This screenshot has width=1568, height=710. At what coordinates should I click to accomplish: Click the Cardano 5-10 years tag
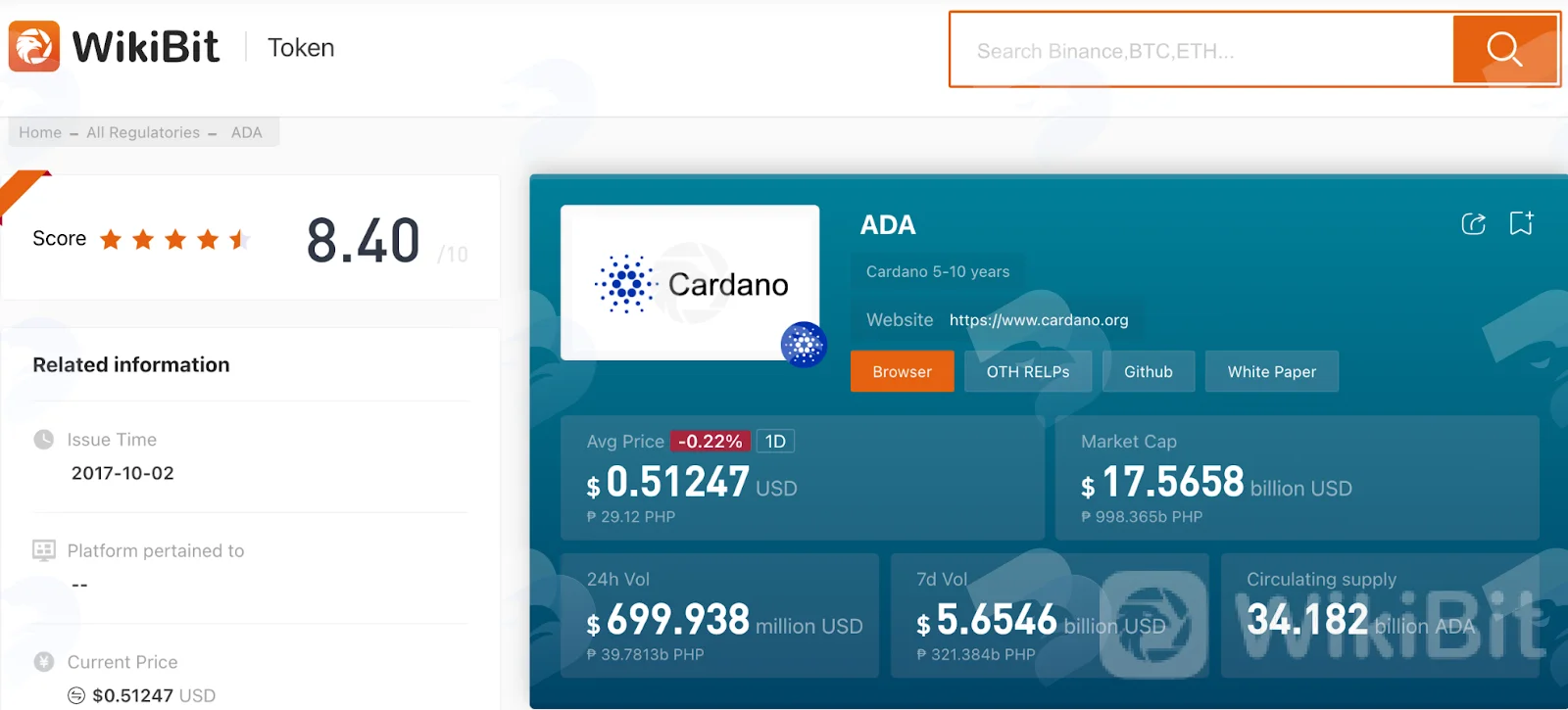[x=938, y=271]
